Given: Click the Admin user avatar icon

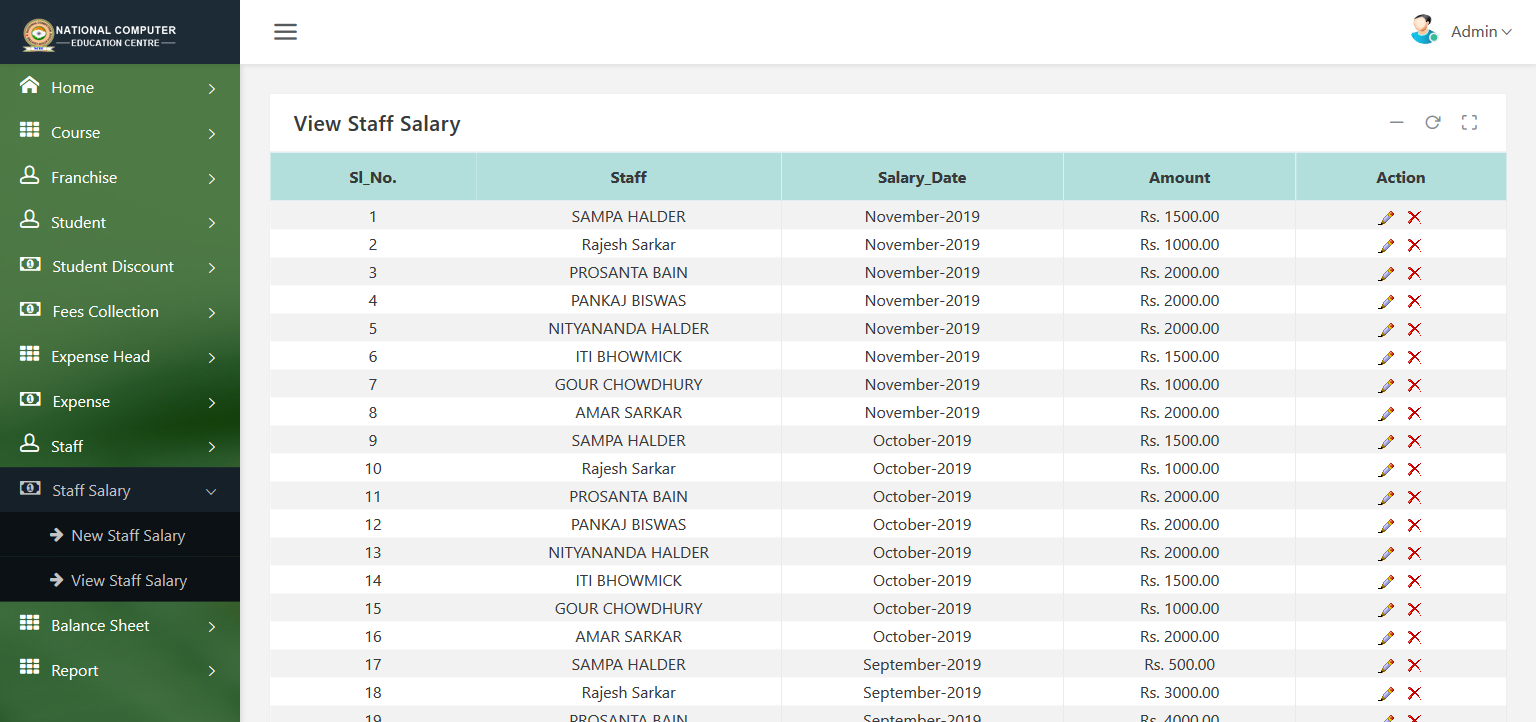Looking at the screenshot, I should click(1424, 30).
